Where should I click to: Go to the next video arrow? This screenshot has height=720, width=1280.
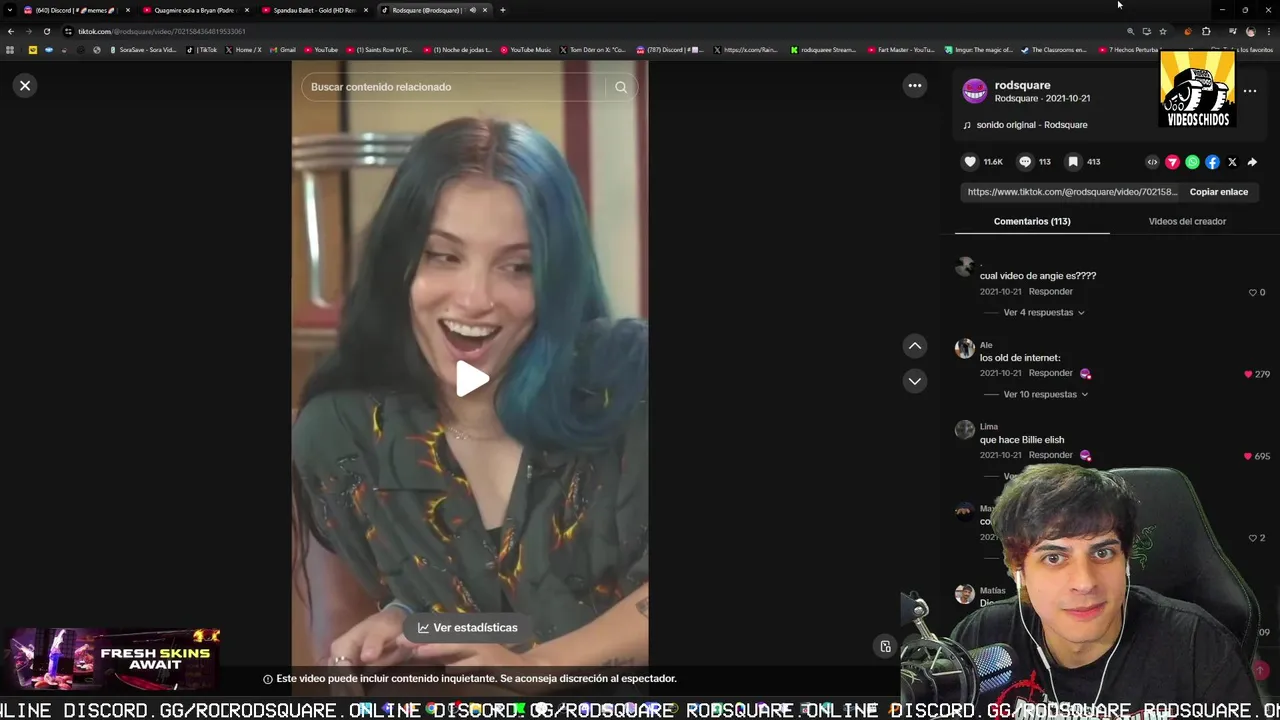click(x=914, y=381)
